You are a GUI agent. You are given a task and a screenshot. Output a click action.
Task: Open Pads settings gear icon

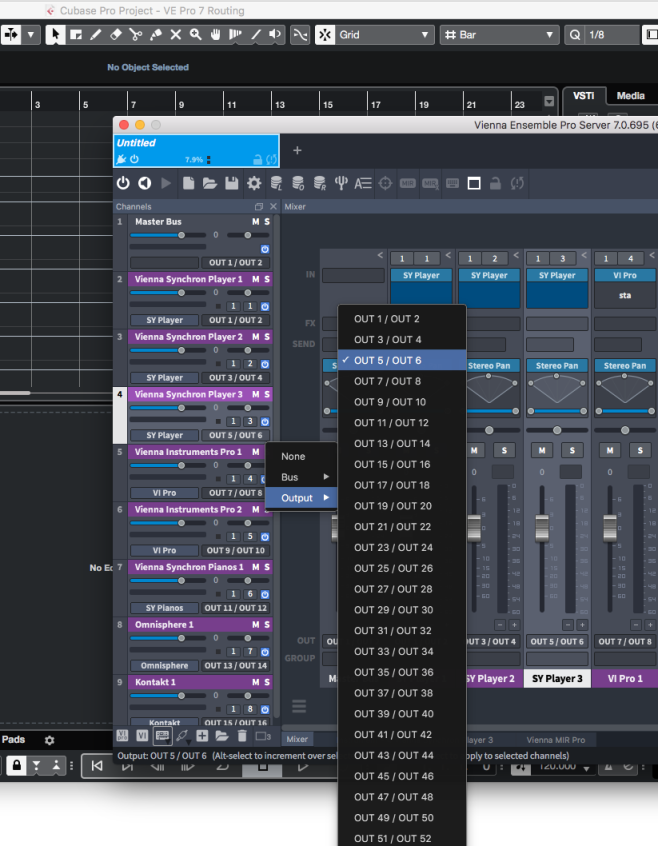point(50,740)
